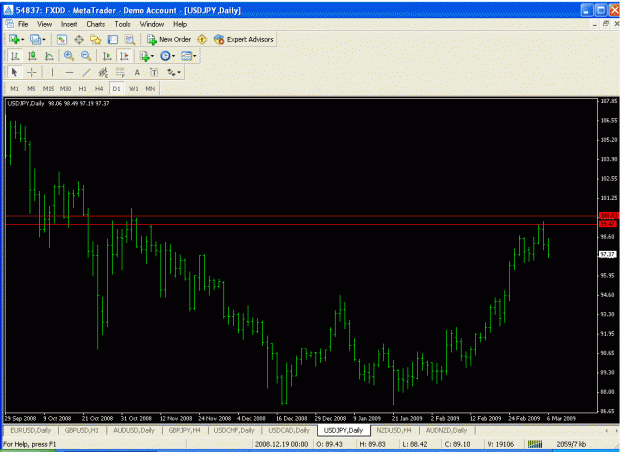Open the Window menu
The width and height of the screenshot is (625, 452).
coord(151,24)
